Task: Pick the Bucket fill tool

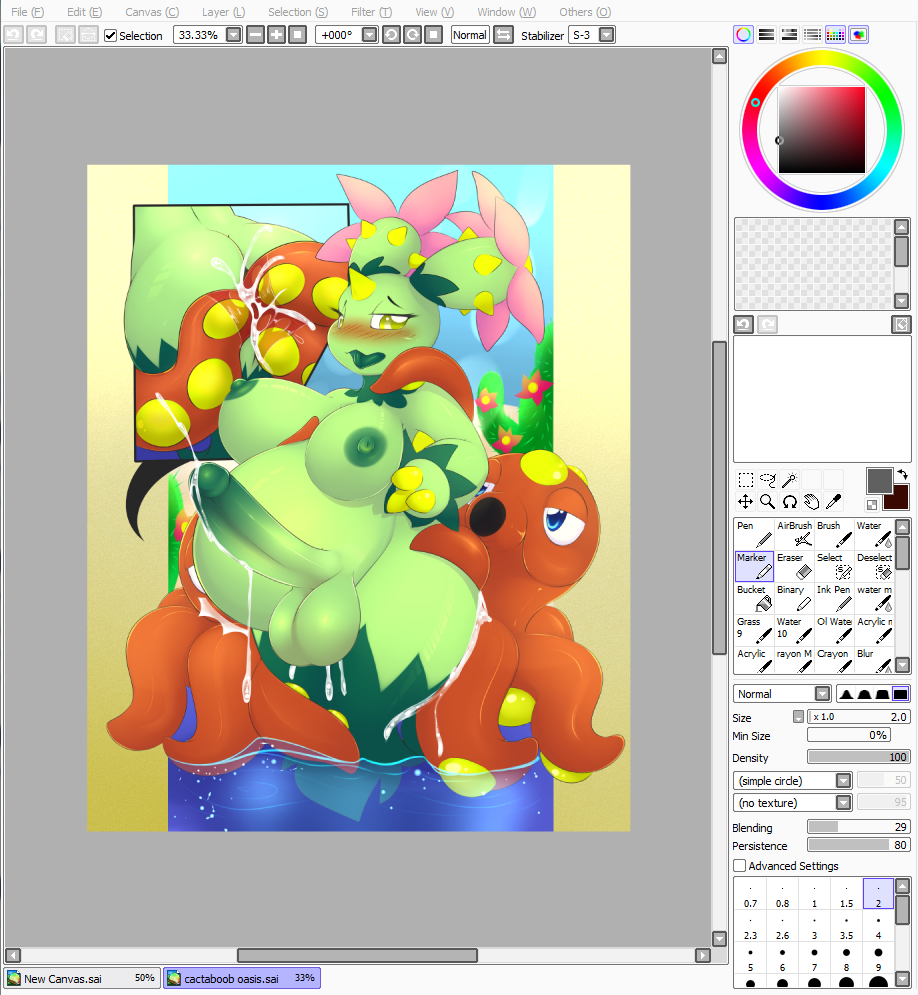Action: [754, 598]
